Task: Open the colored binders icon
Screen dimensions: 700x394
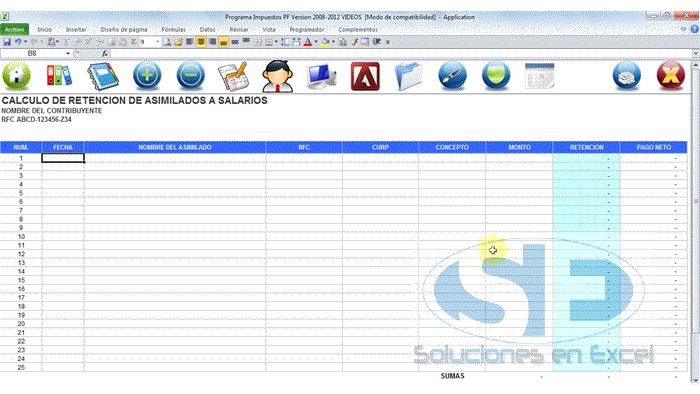Action: [59, 76]
